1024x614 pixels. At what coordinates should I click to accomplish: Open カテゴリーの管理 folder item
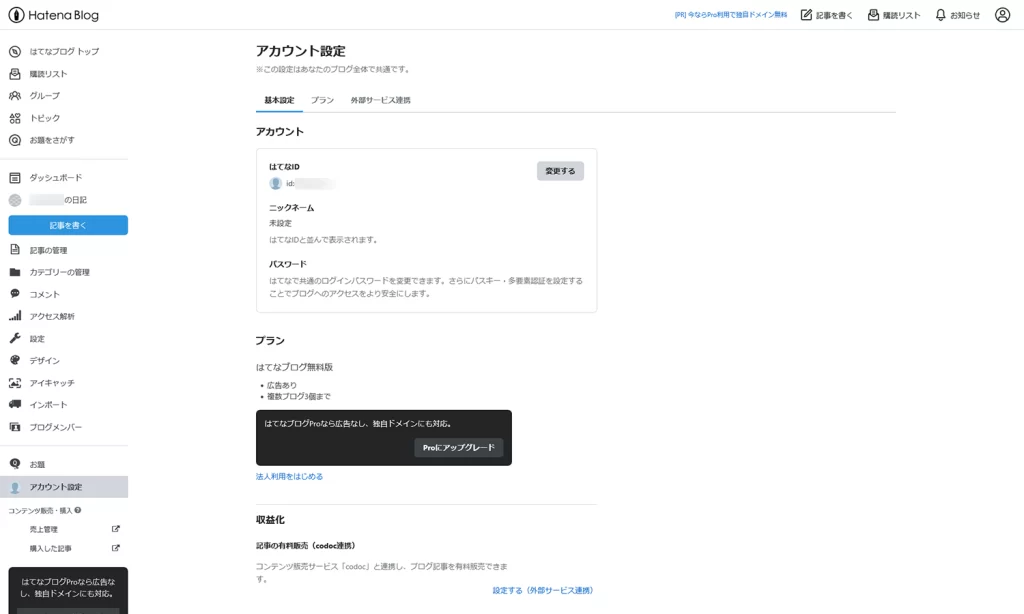[60, 272]
